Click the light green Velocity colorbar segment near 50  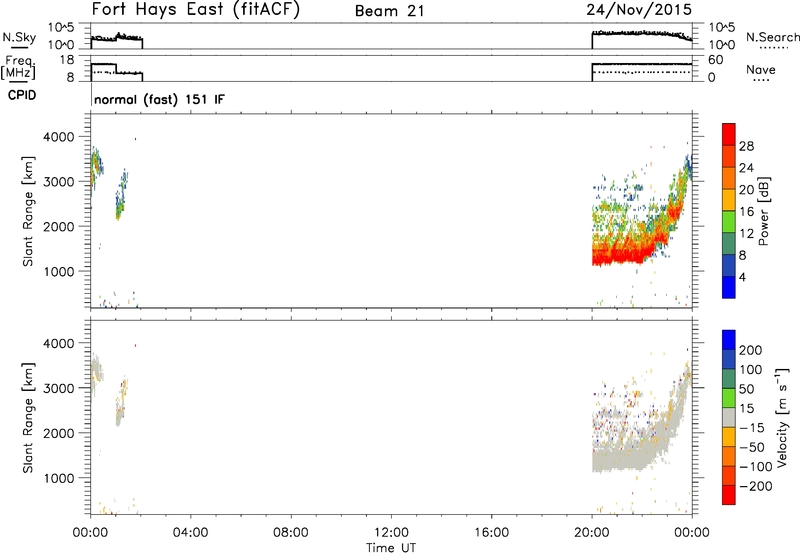pyautogui.click(x=729, y=398)
